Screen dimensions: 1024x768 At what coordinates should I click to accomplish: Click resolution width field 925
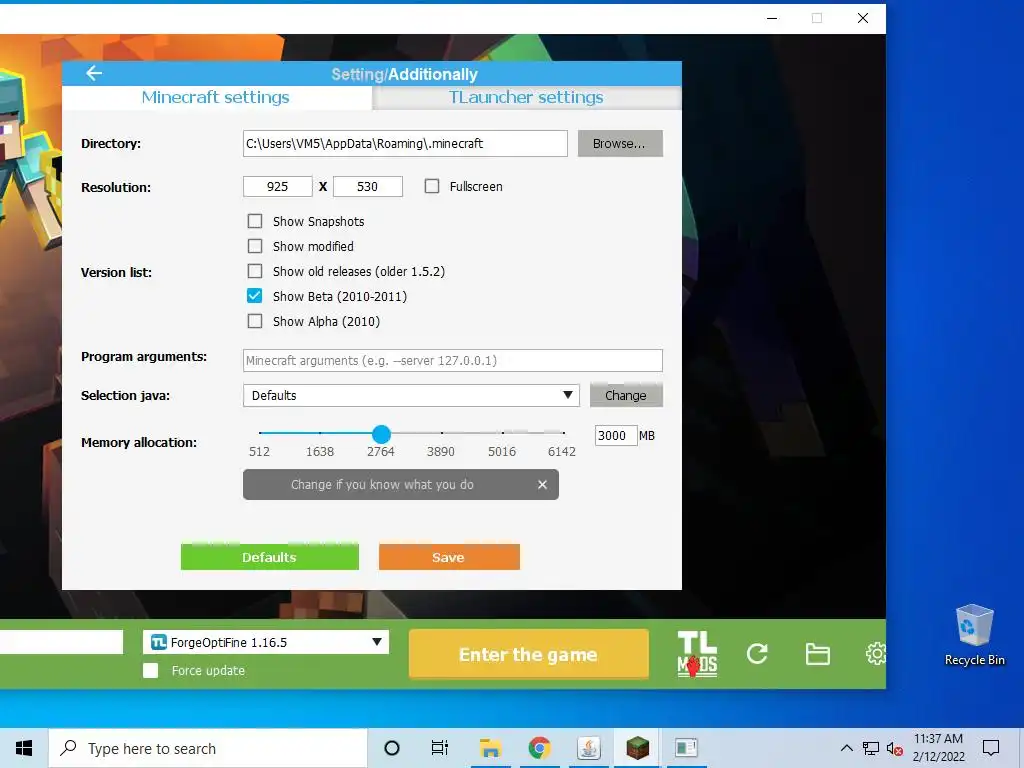278,187
